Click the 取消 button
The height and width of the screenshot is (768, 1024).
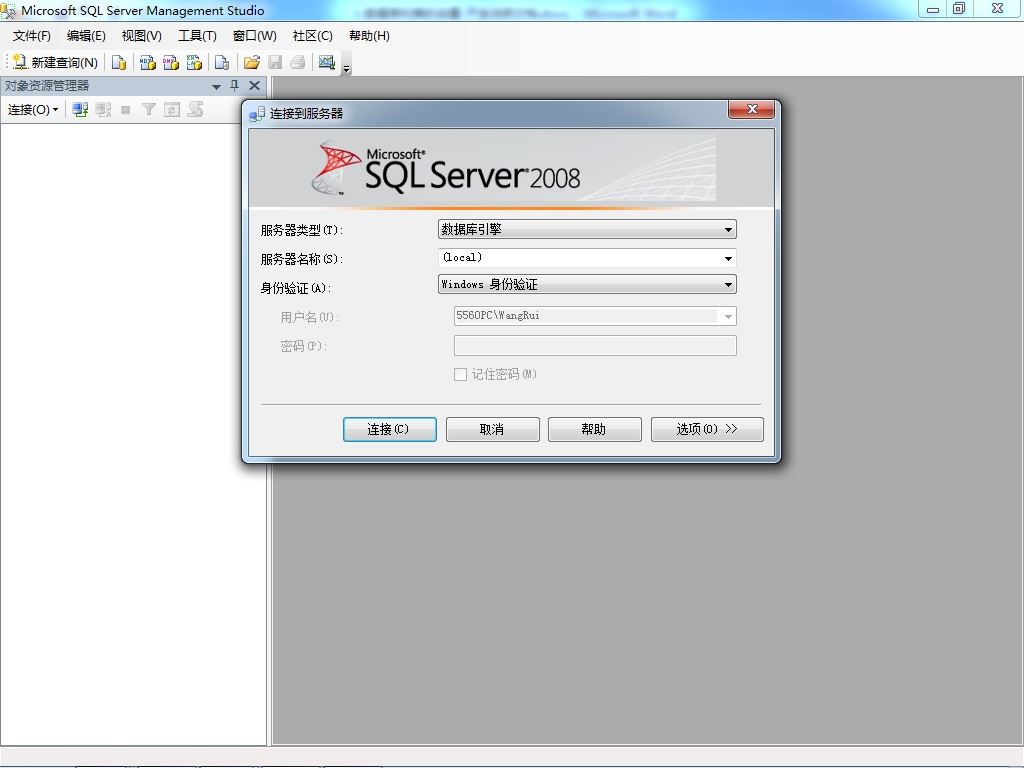pyautogui.click(x=492, y=430)
